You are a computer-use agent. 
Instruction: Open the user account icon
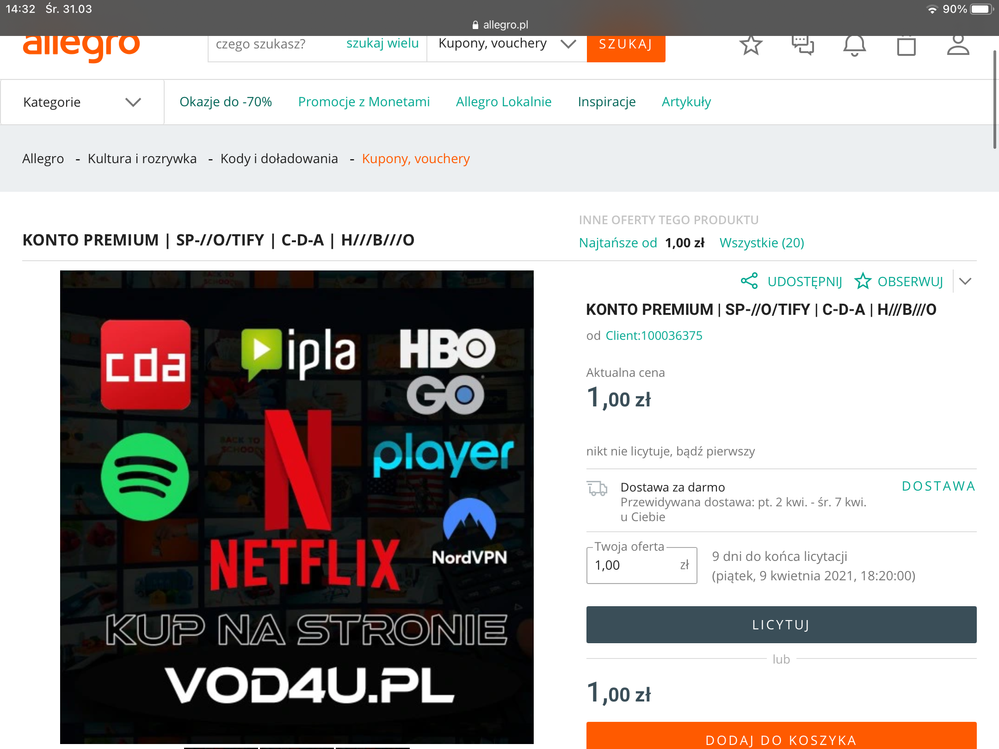(958, 45)
